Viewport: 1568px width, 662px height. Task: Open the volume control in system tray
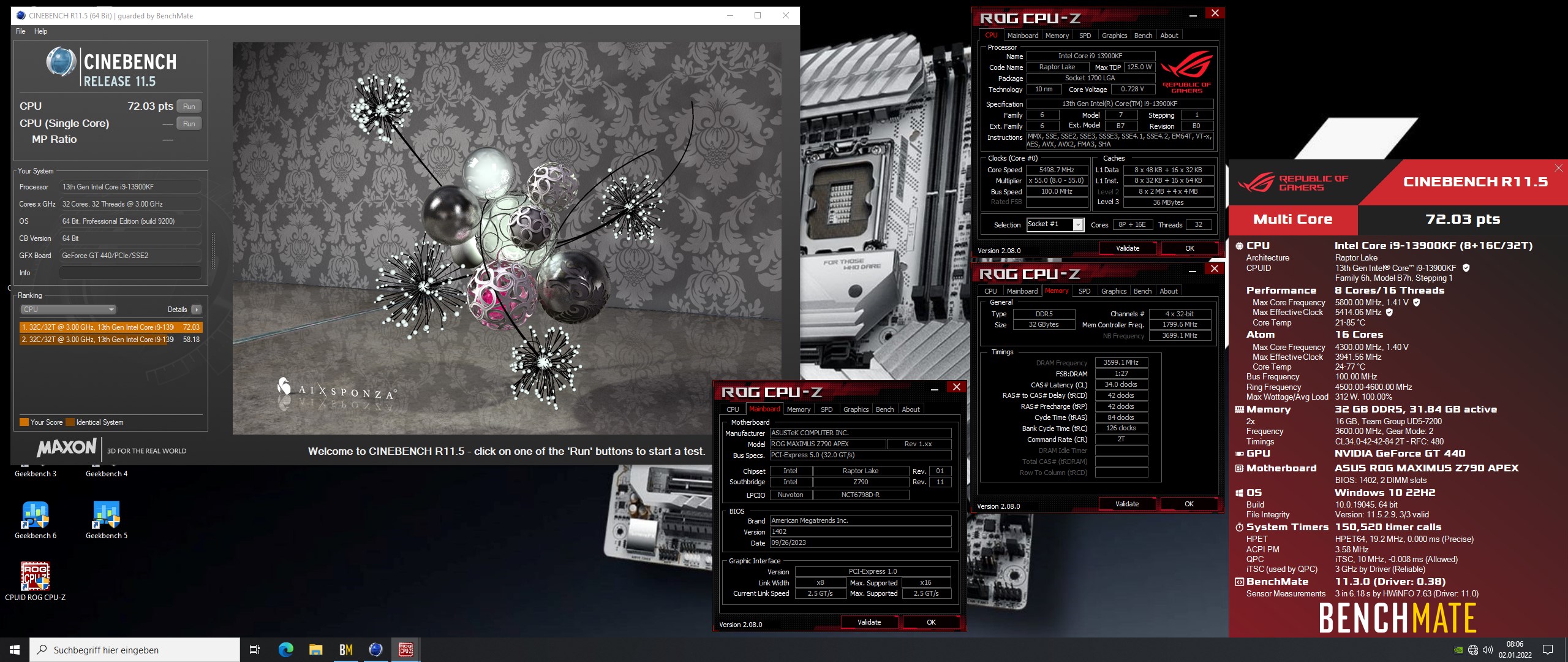pyautogui.click(x=1488, y=650)
